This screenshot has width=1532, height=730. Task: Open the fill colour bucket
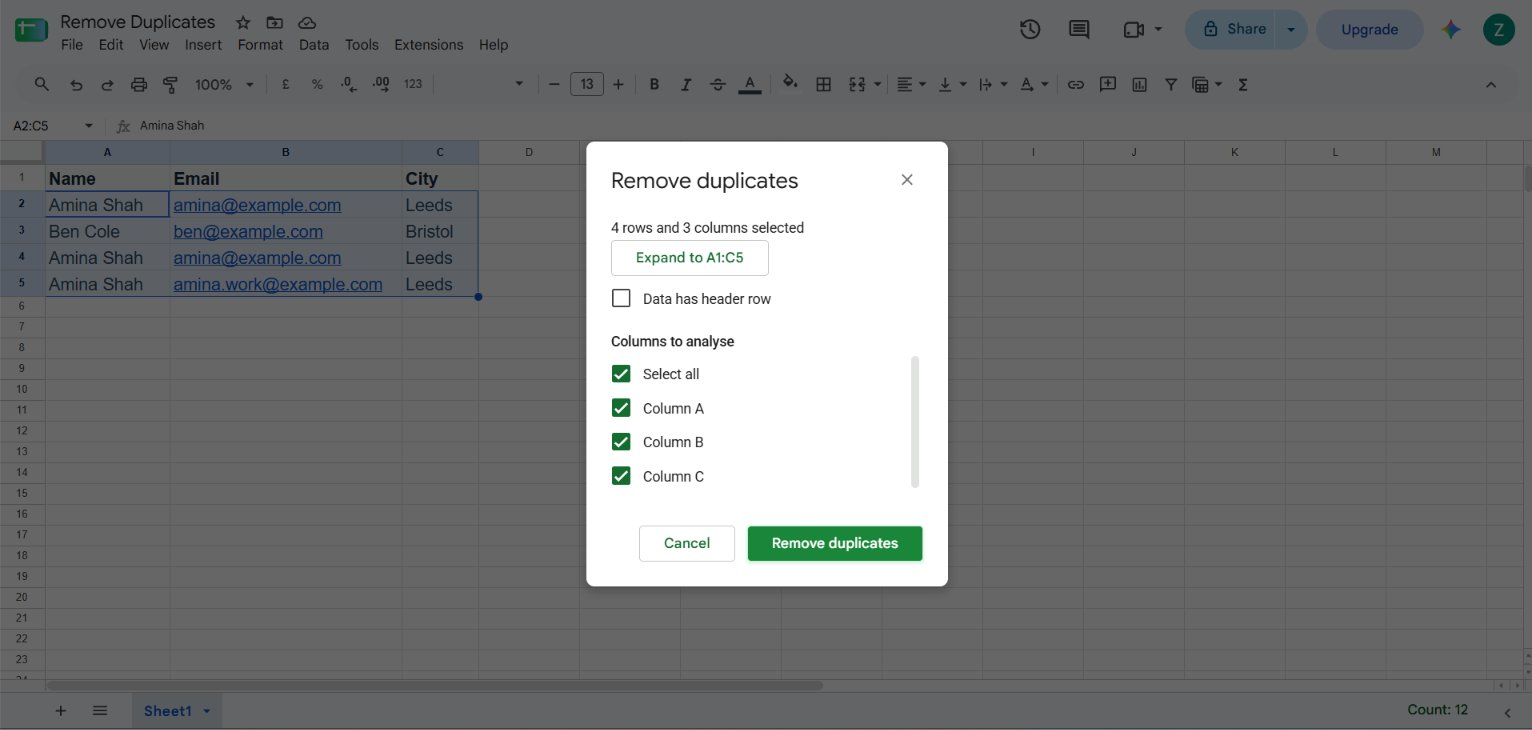(x=790, y=84)
